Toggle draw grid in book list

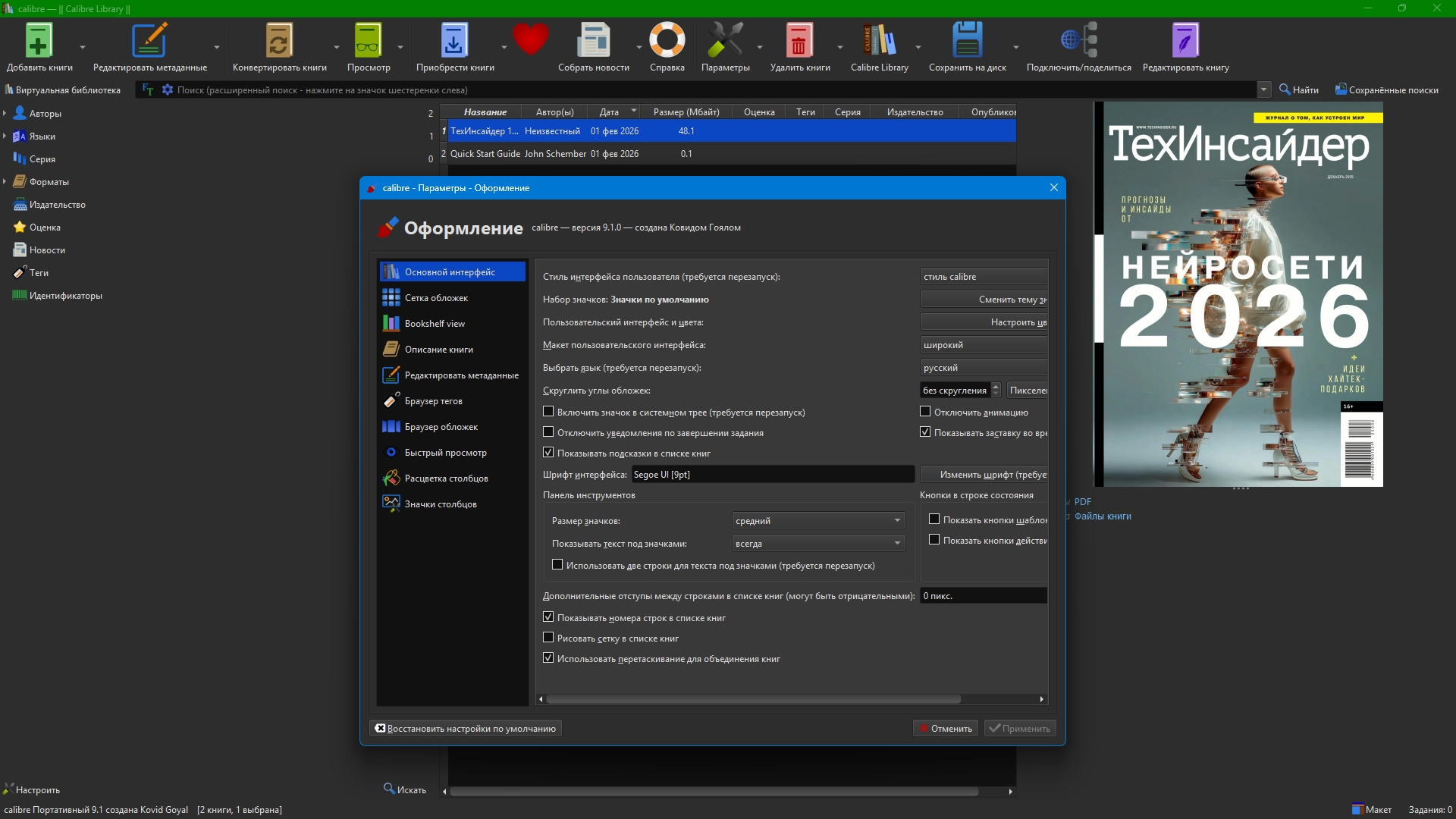pyautogui.click(x=548, y=638)
